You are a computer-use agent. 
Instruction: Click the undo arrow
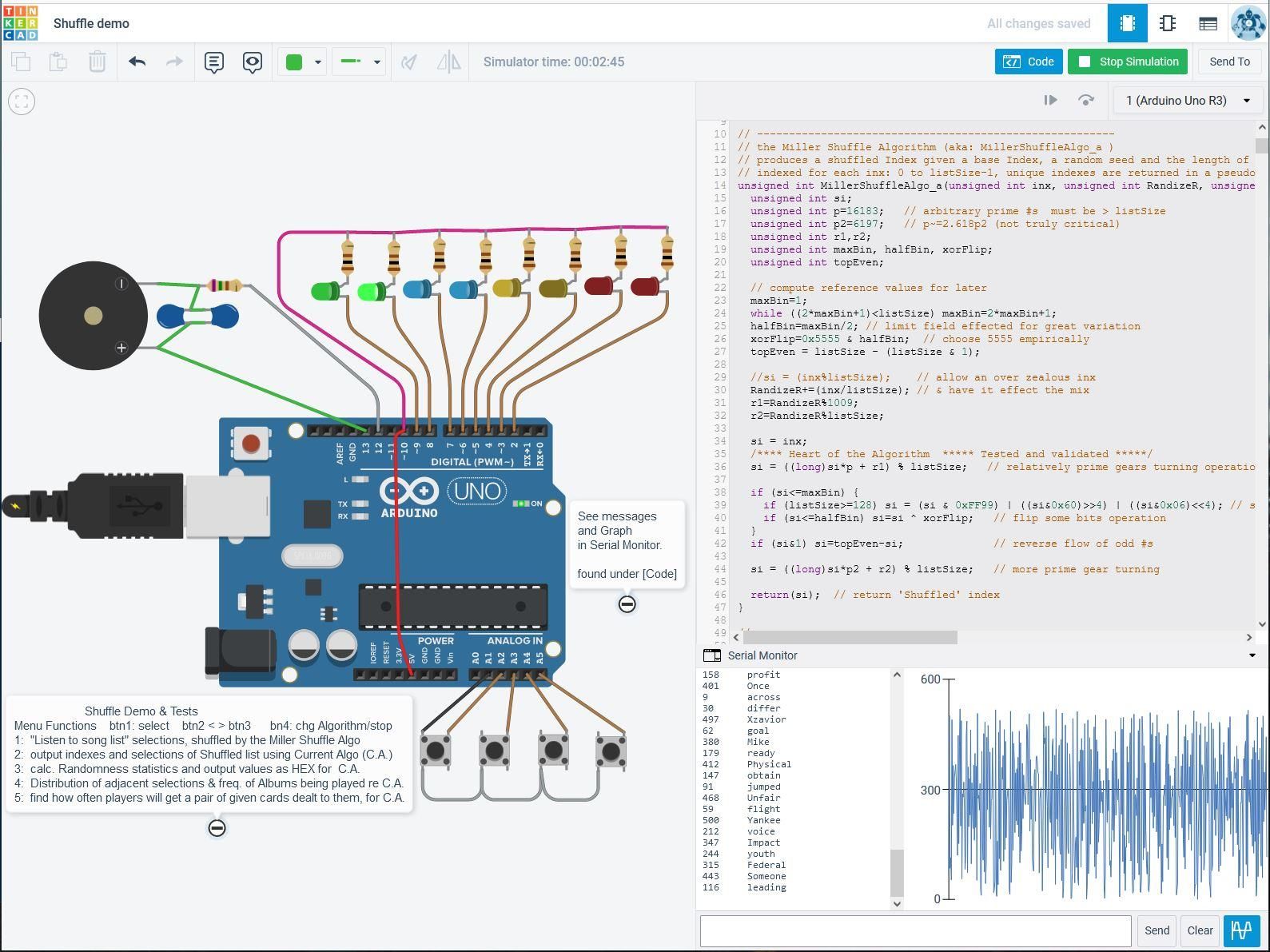point(137,62)
